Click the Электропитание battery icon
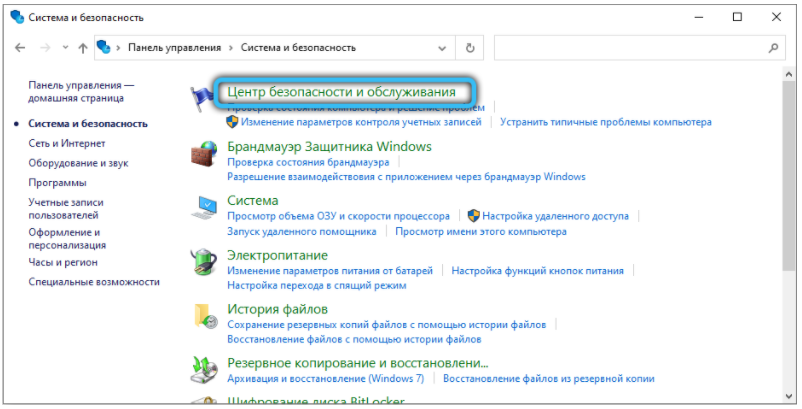The height and width of the screenshot is (409, 802). click(x=204, y=264)
